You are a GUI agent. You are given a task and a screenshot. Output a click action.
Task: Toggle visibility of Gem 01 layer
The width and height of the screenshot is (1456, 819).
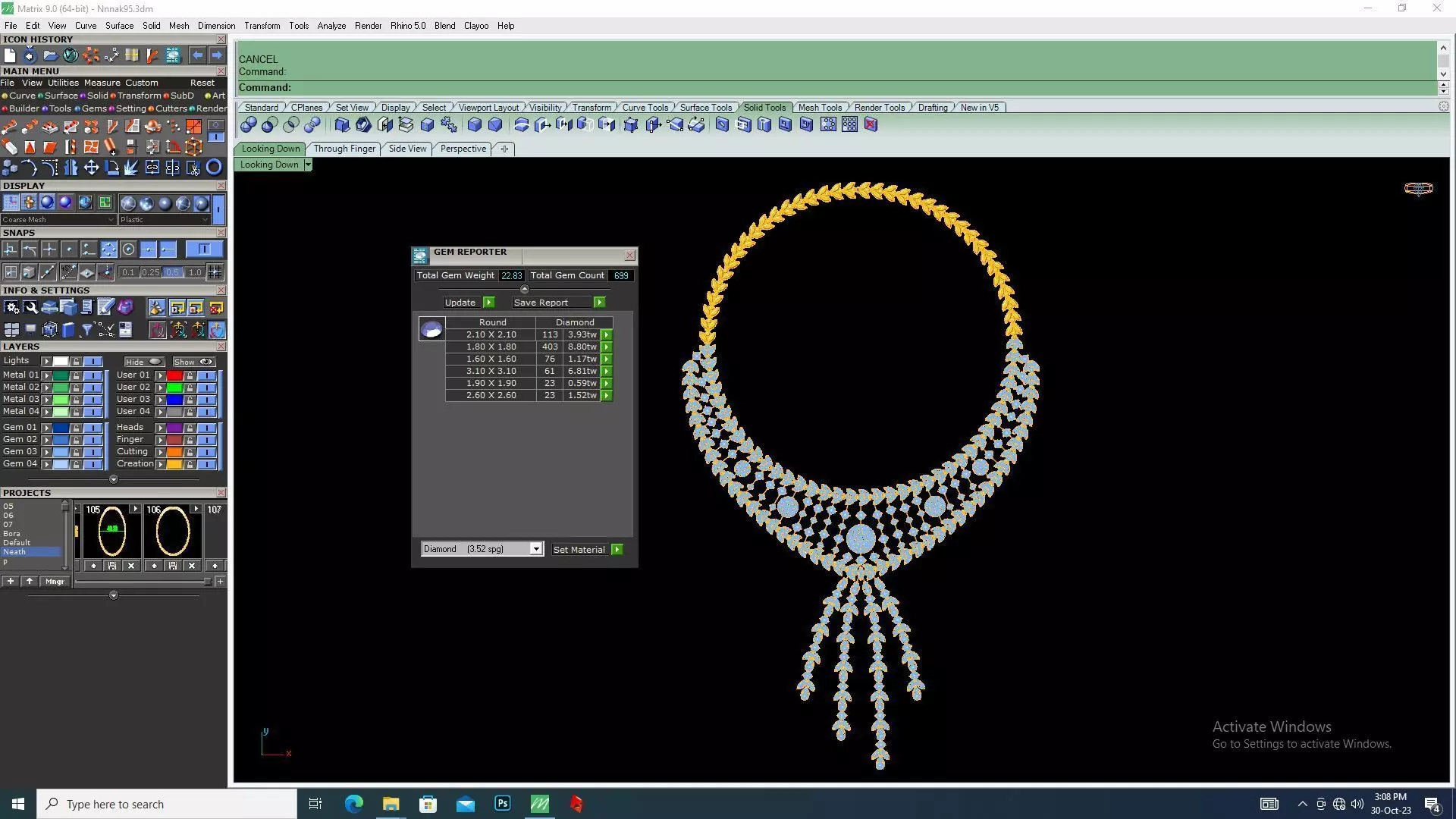coord(93,428)
